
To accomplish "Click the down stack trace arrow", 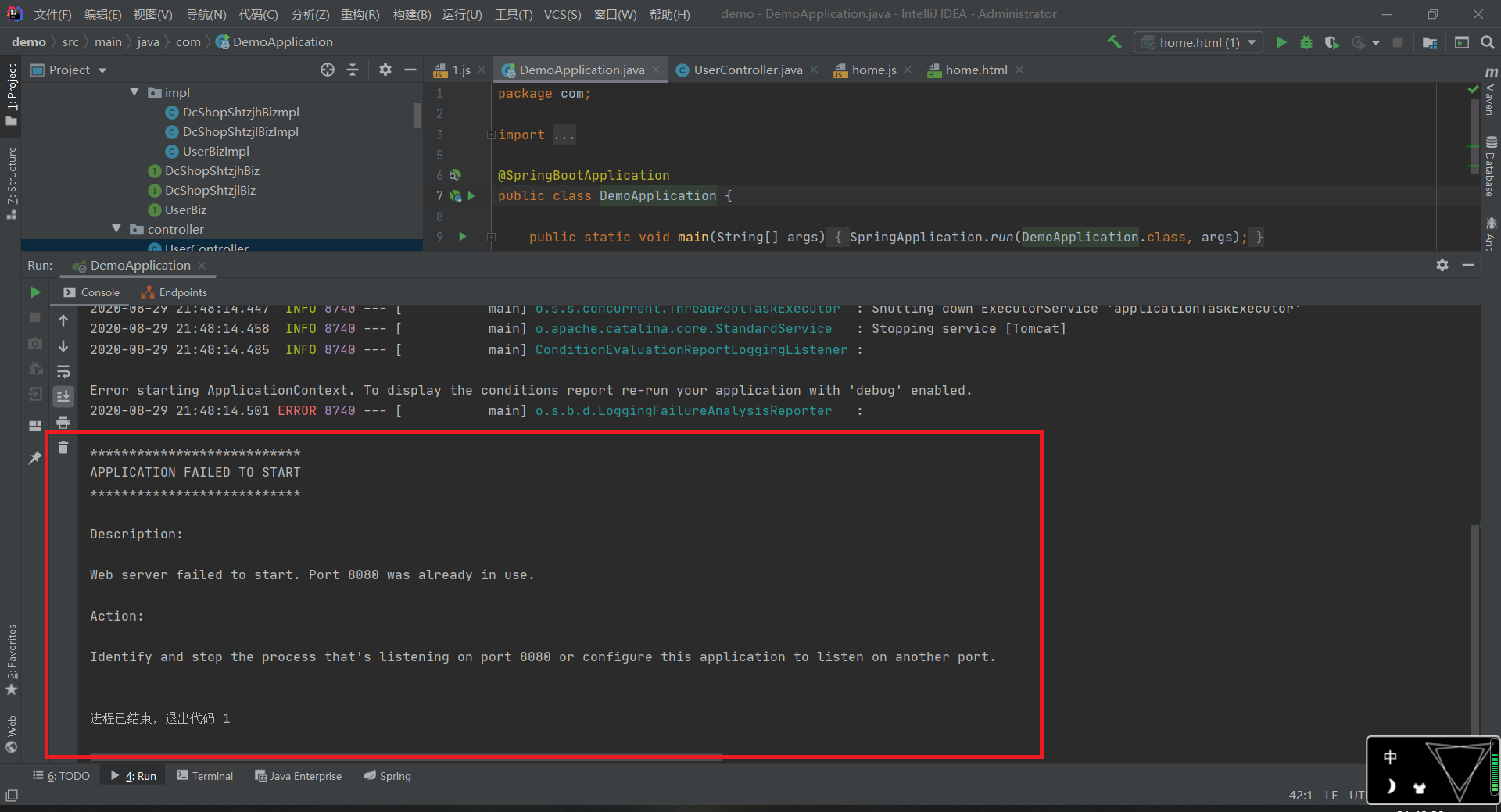I will pos(63,345).
